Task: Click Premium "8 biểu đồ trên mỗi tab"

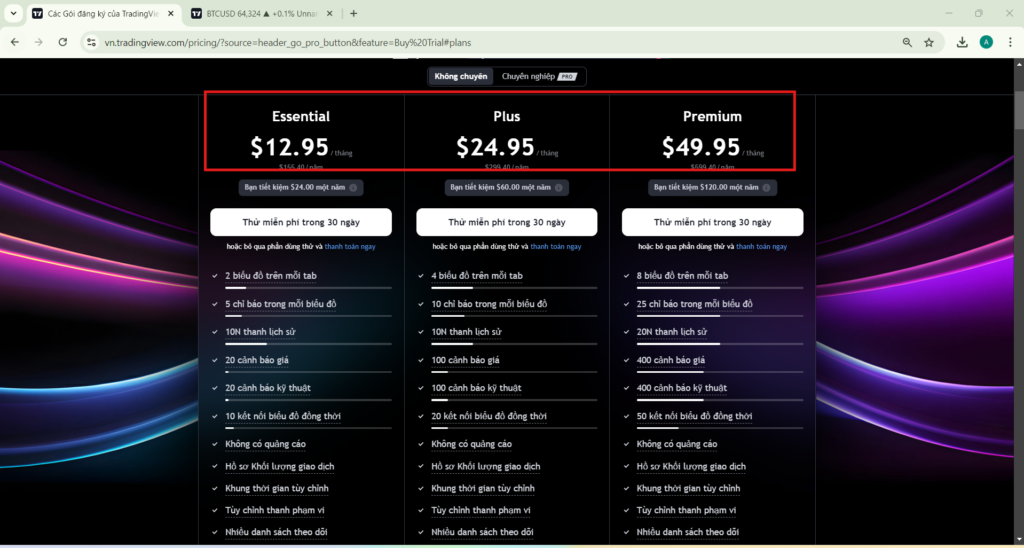Action: [x=682, y=276]
